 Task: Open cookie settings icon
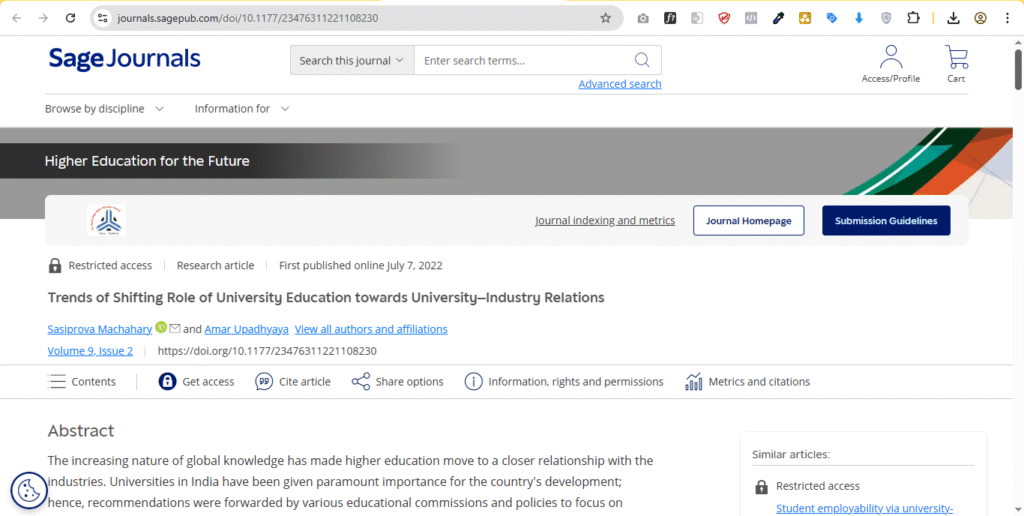(29, 490)
